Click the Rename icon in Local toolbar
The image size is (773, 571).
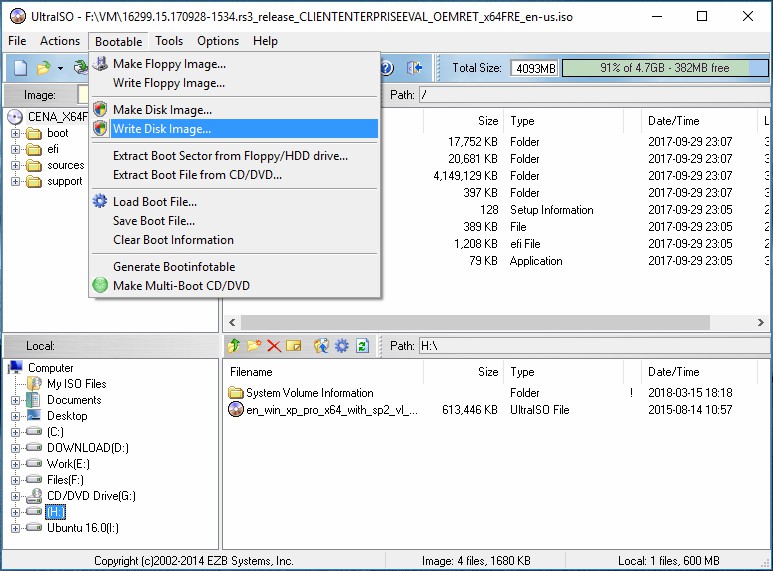point(294,346)
